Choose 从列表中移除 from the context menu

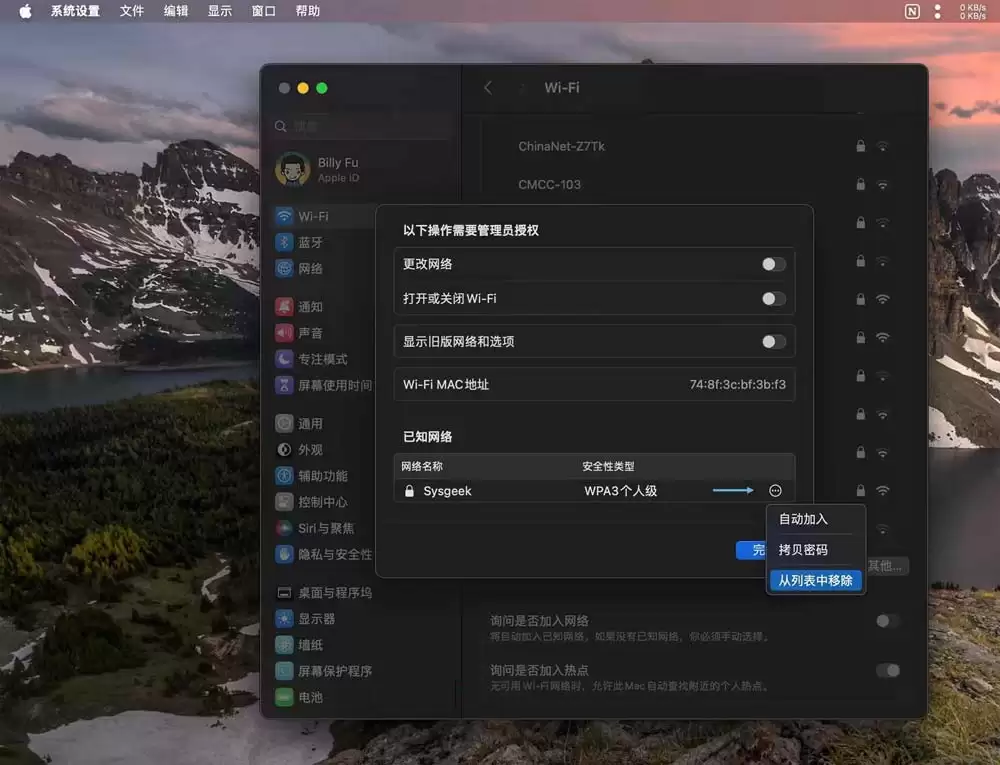(815, 580)
